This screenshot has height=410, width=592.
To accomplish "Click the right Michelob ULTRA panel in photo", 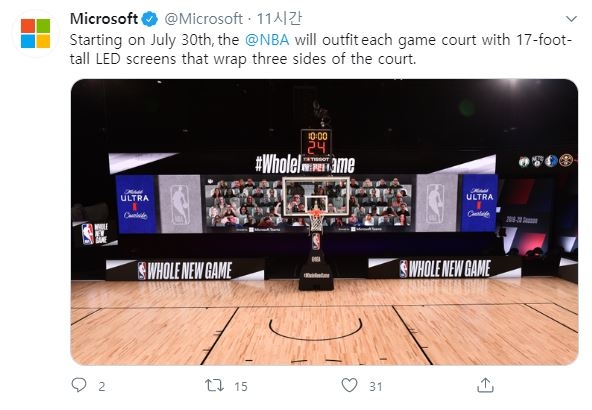I will pyautogui.click(x=479, y=203).
